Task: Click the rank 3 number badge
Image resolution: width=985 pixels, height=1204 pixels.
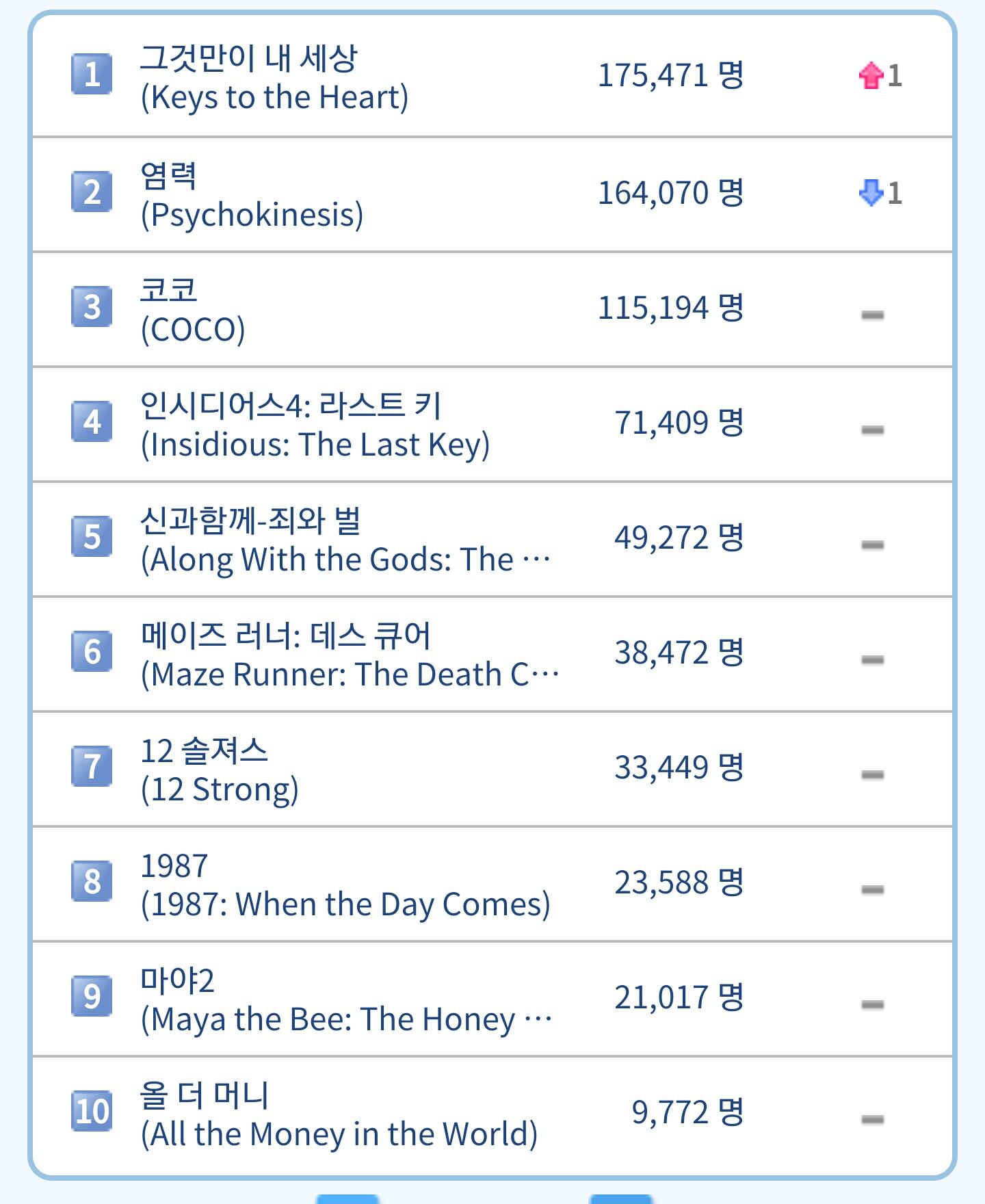Action: tap(92, 306)
